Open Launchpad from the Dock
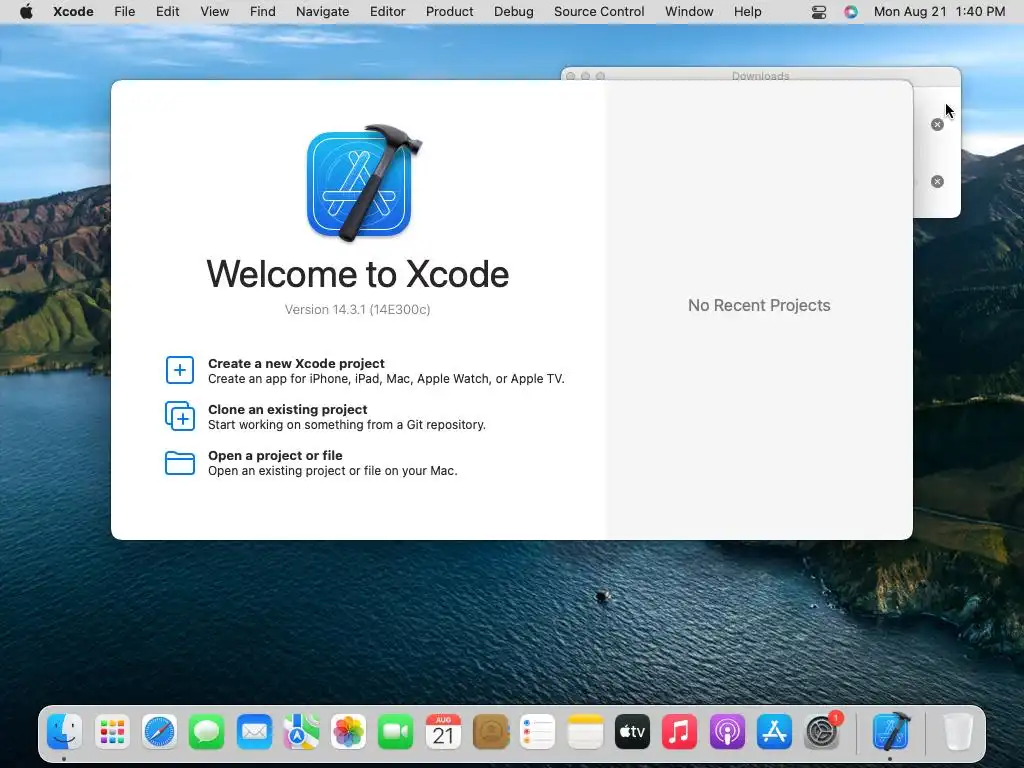Screen dimensions: 1024x768 point(112,731)
